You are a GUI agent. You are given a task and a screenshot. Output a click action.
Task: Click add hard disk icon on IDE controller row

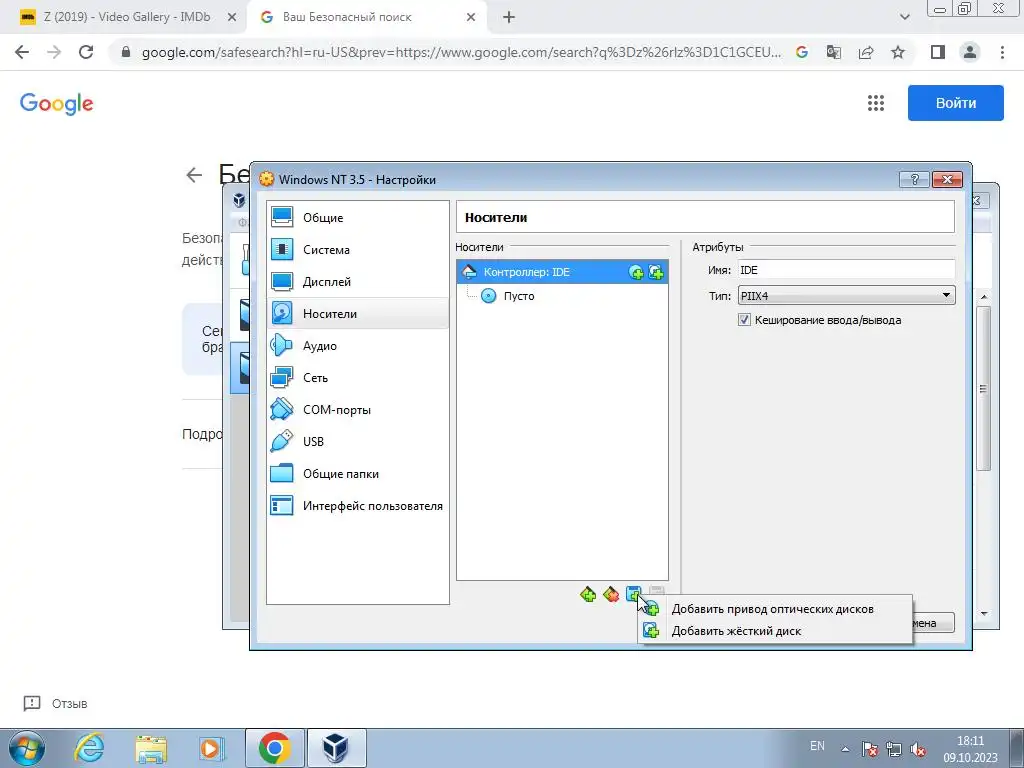point(656,272)
